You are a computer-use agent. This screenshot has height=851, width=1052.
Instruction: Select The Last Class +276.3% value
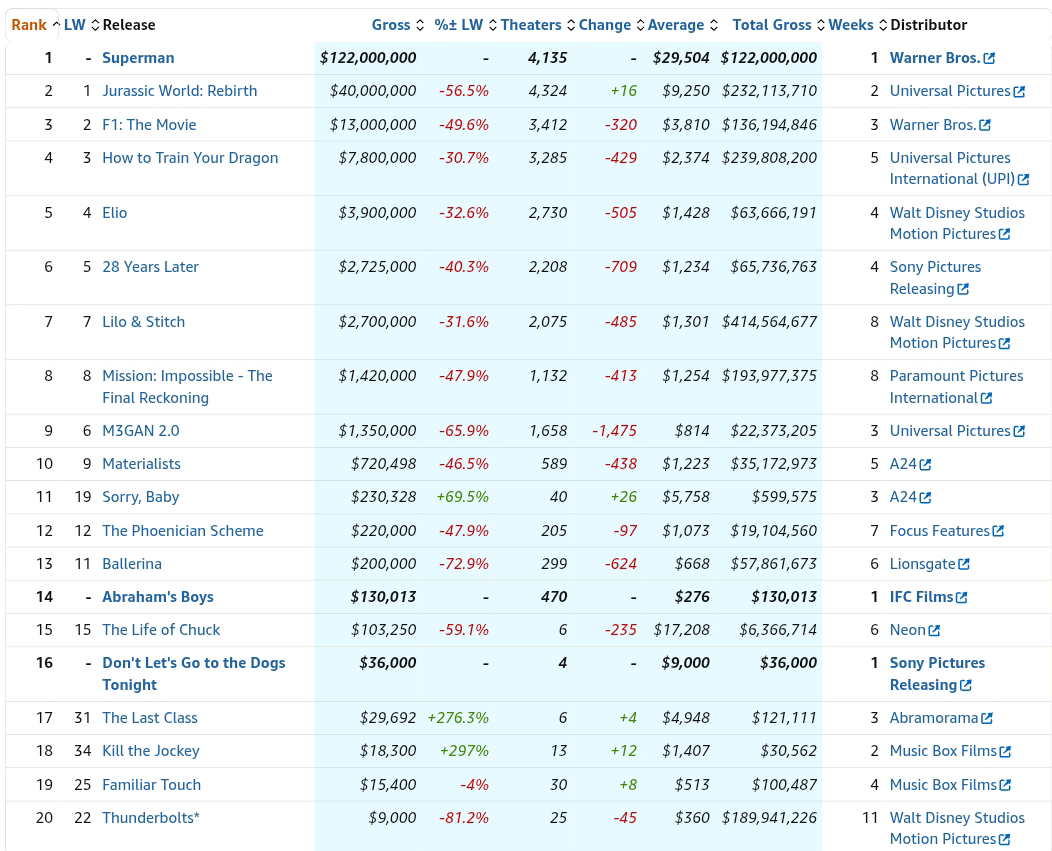click(458, 717)
